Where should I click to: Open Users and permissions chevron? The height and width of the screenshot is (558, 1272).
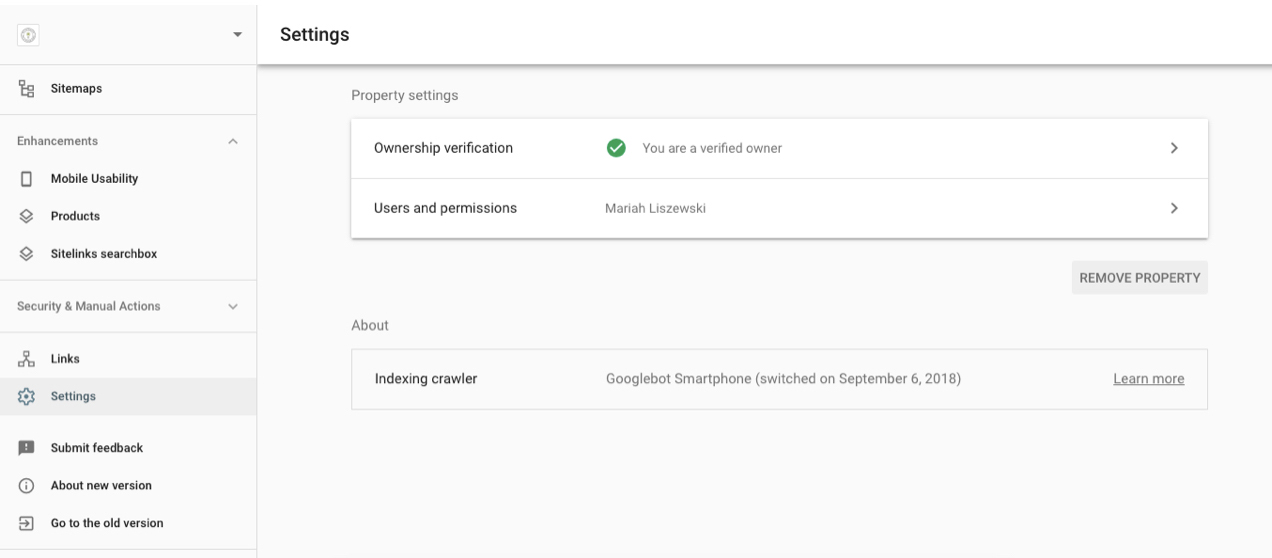click(1174, 208)
